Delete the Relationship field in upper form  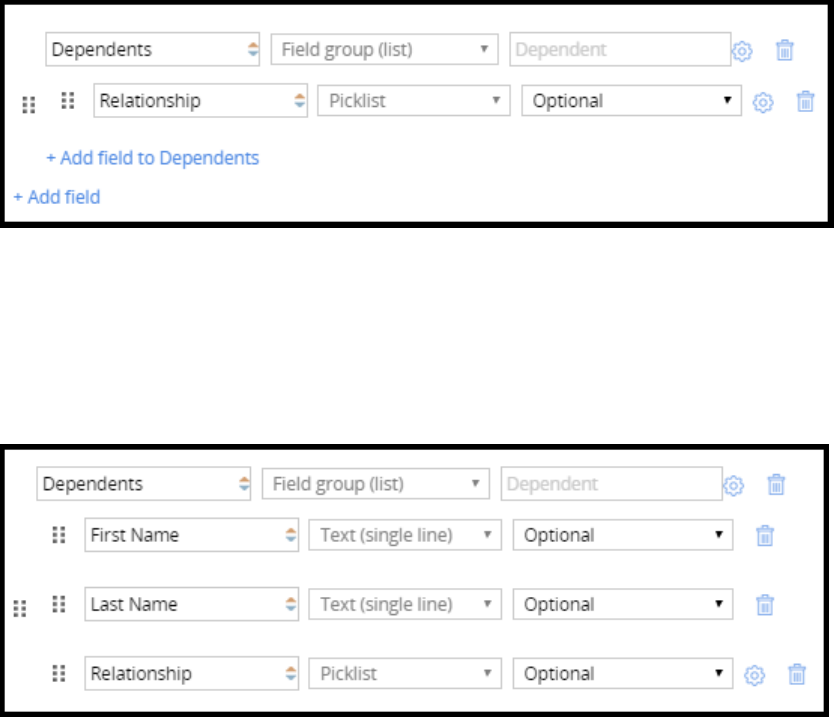[806, 101]
